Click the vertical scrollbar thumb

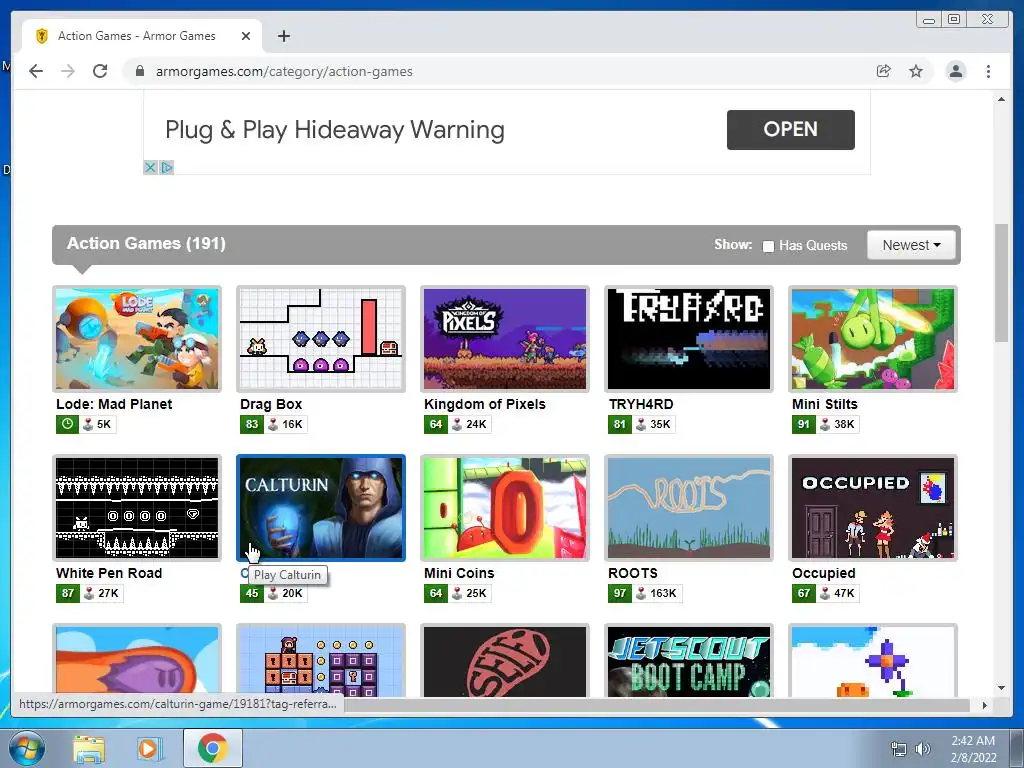[1001, 282]
